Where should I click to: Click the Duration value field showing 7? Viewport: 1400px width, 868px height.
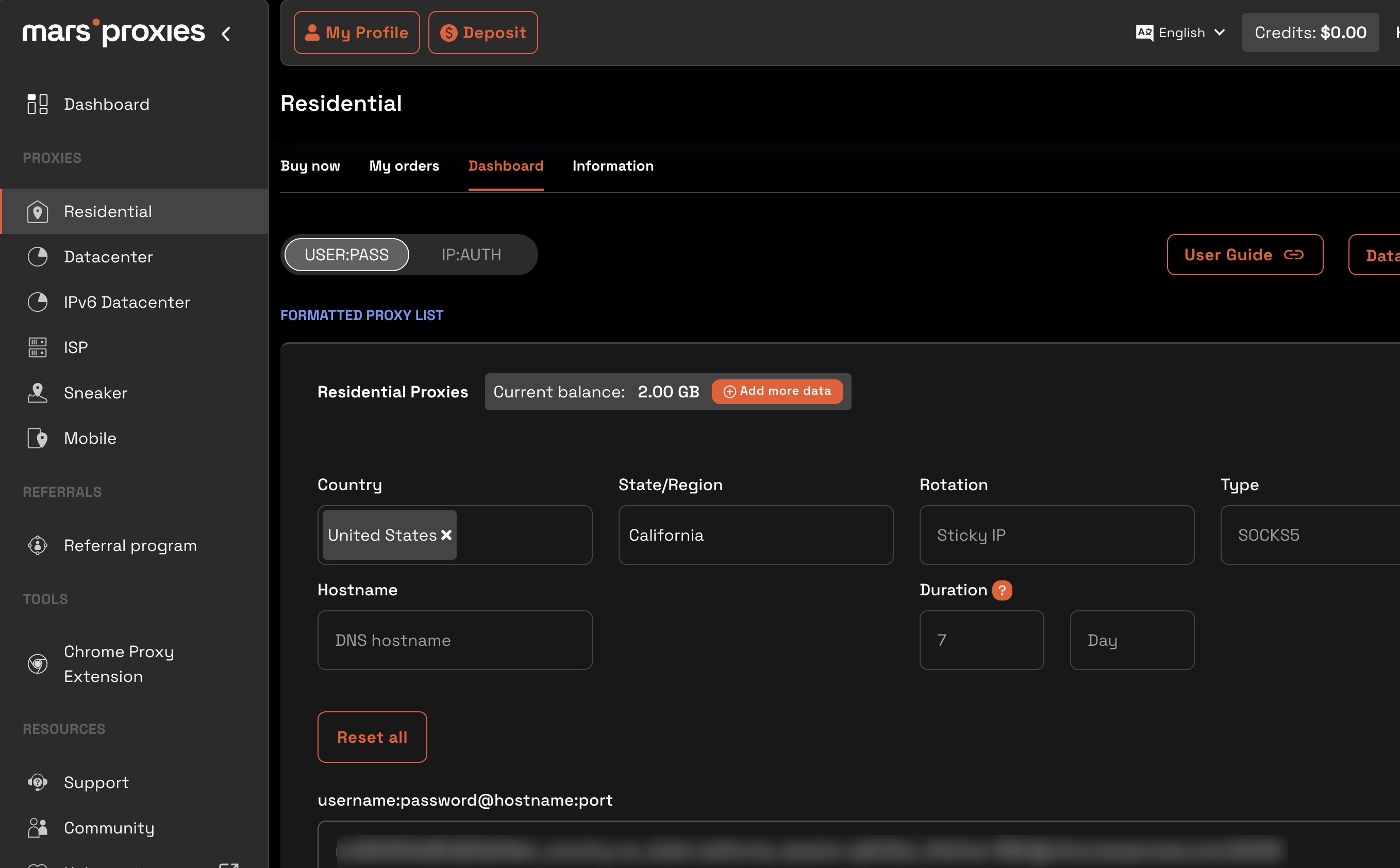click(981, 640)
